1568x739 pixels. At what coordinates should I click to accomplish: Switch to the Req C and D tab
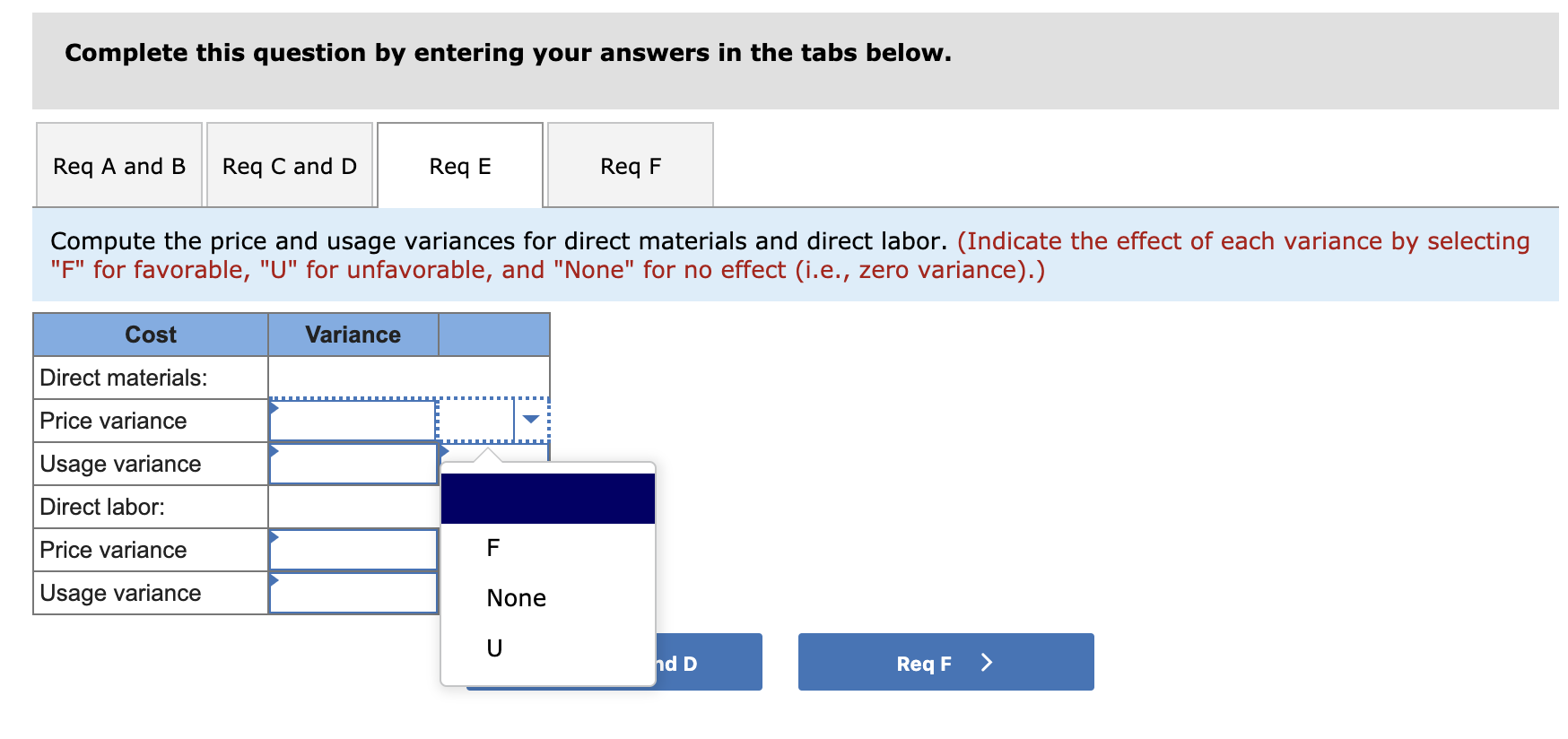click(290, 166)
